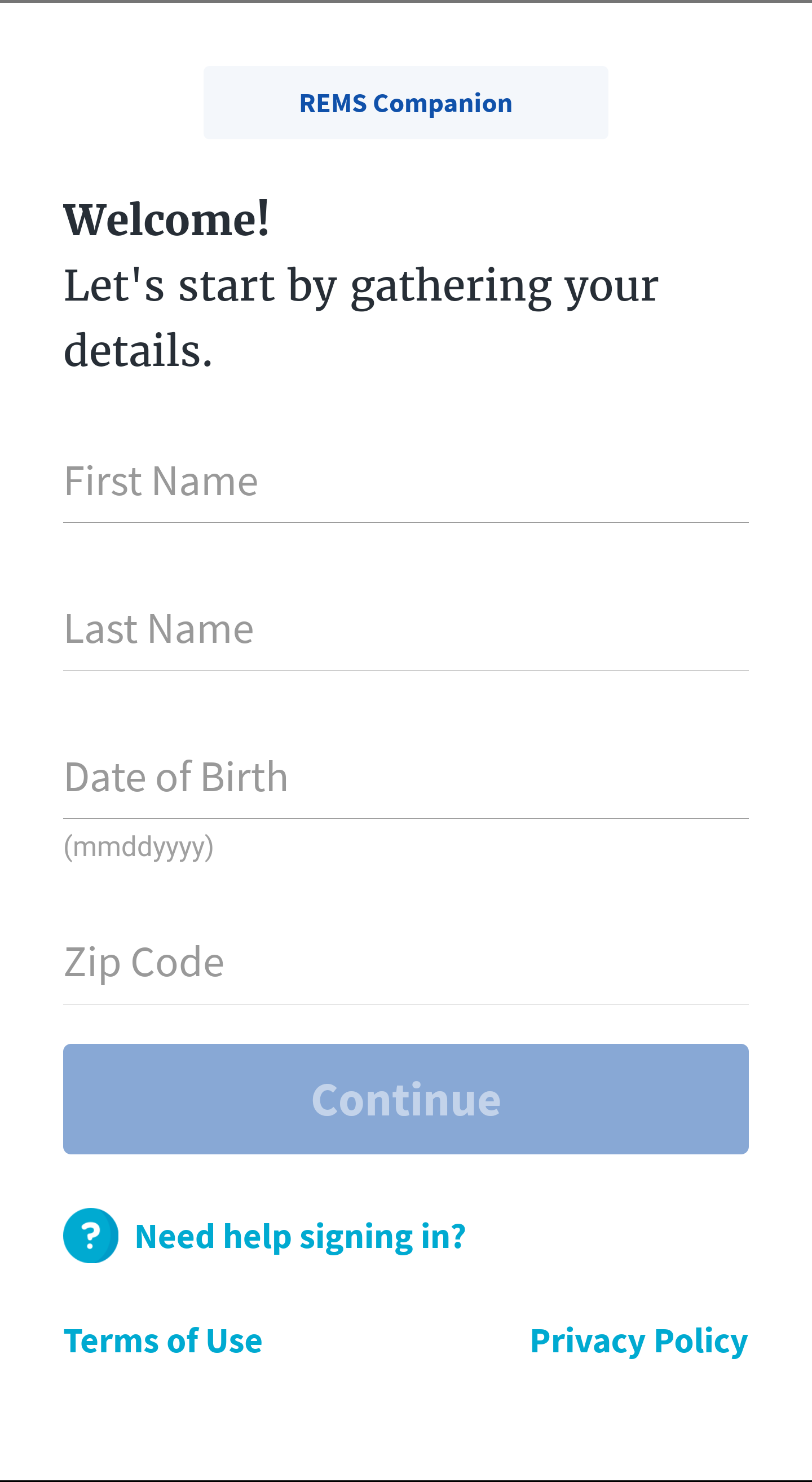The height and width of the screenshot is (1482, 812).
Task: Click the Continue button
Action: [406, 1099]
